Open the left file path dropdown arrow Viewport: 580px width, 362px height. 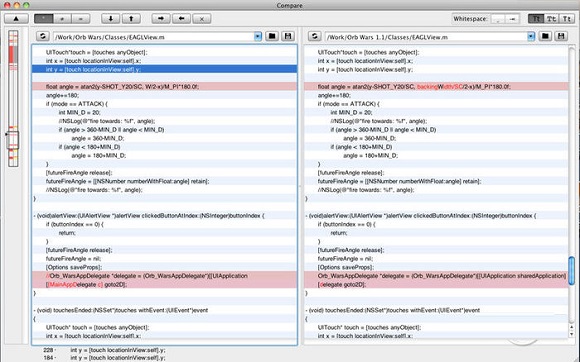tap(258, 37)
